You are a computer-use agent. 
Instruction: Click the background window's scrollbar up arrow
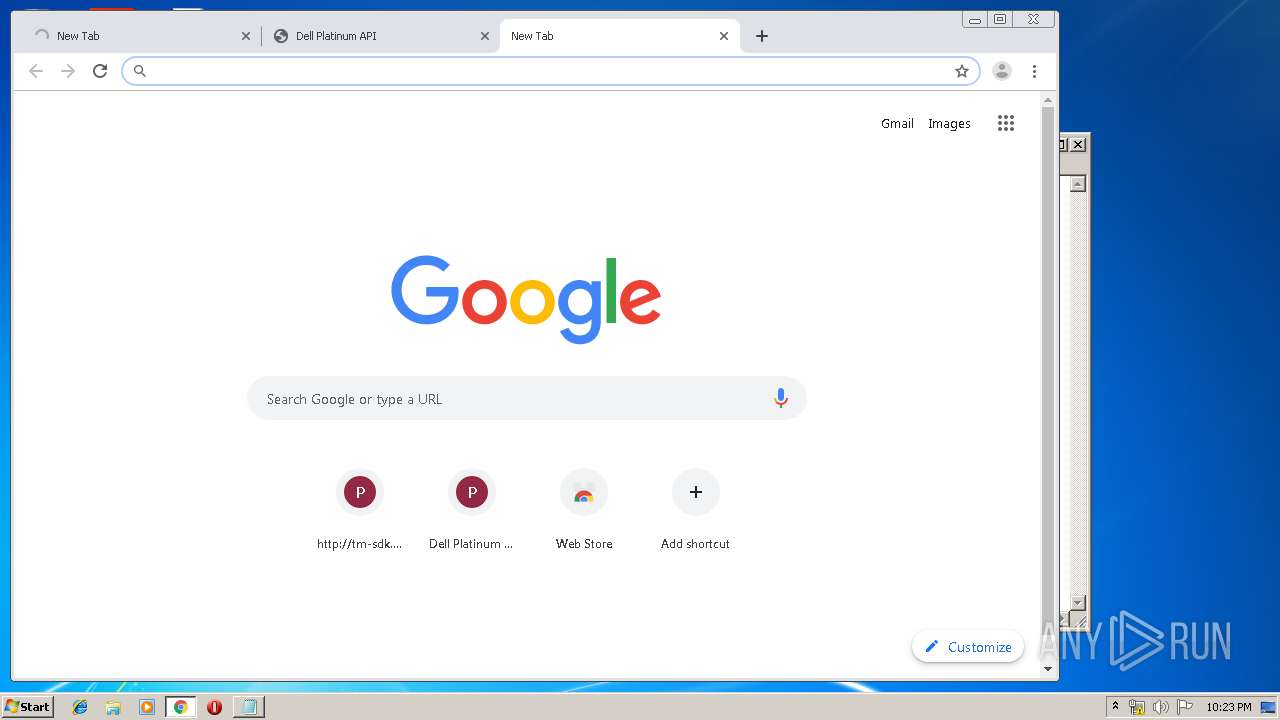point(1078,184)
